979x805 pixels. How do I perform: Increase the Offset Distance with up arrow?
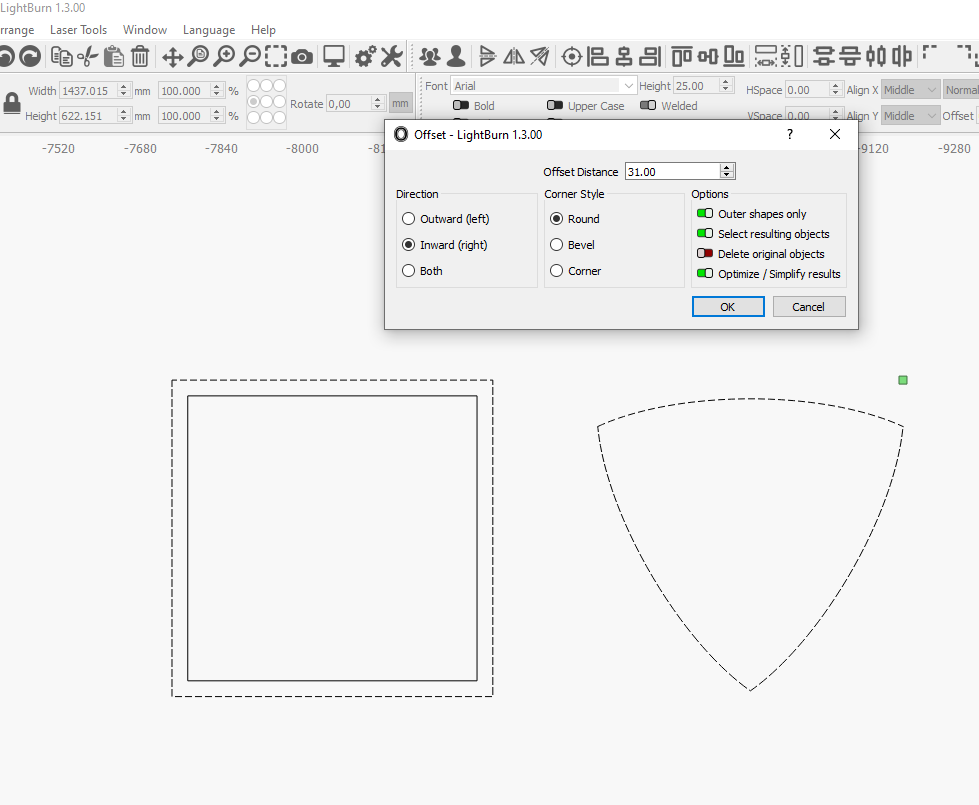point(726,167)
